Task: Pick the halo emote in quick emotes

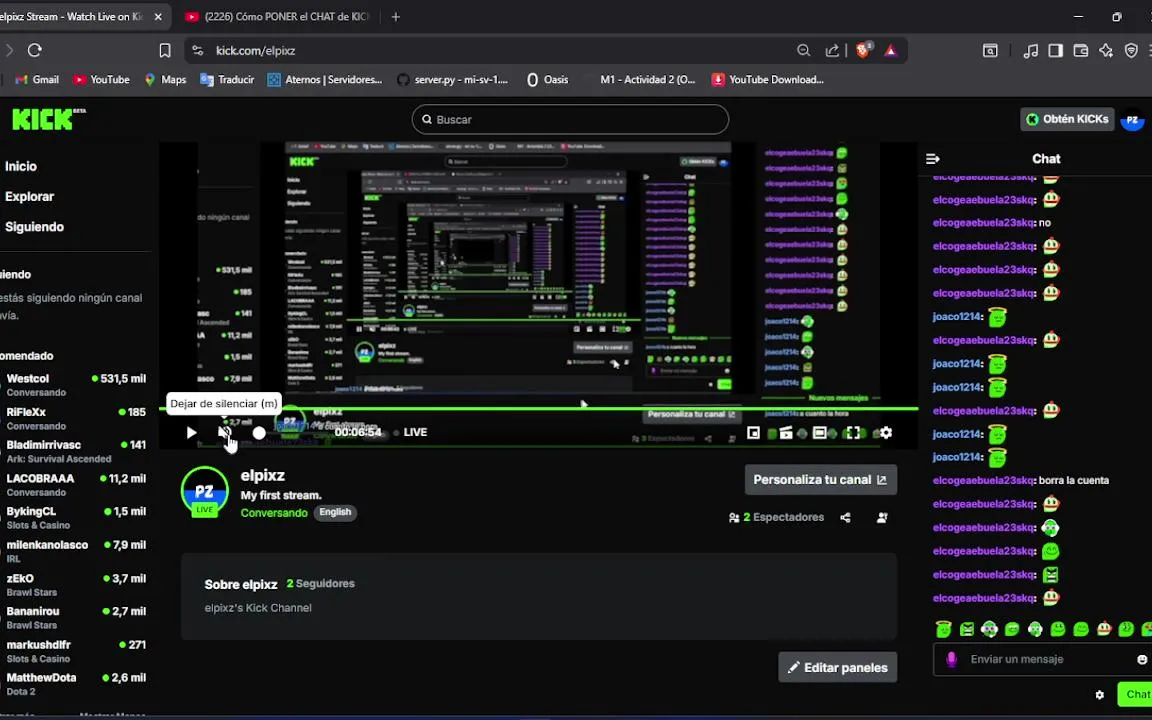Action: tap(943, 629)
